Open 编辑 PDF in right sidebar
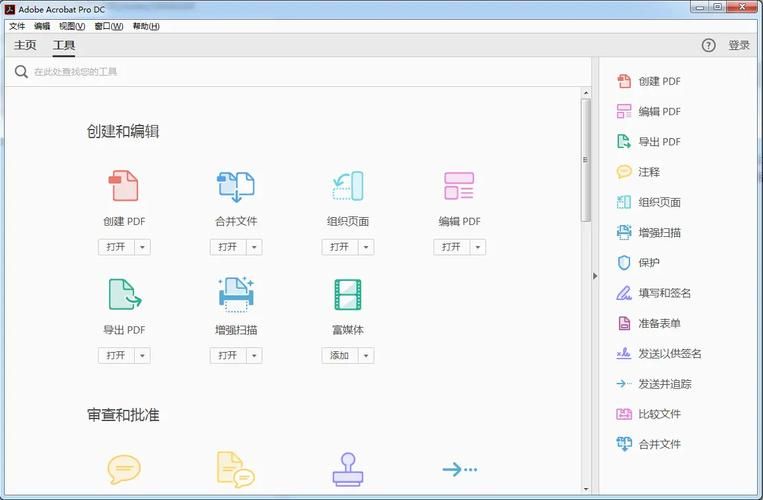This screenshot has width=763, height=500. click(x=649, y=111)
